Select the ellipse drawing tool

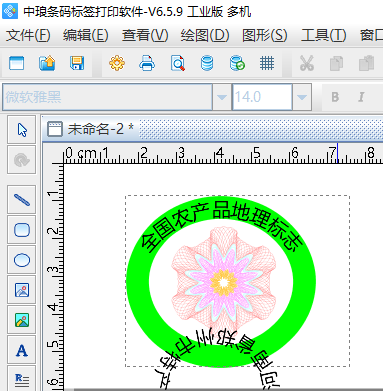(22, 260)
